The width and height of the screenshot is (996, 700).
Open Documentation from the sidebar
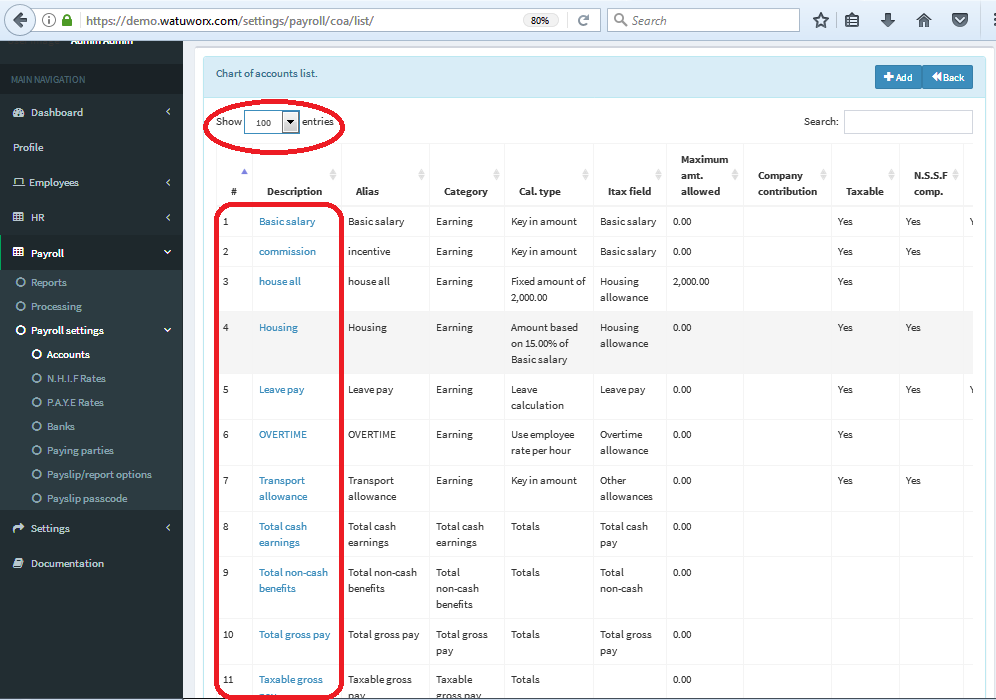point(67,563)
